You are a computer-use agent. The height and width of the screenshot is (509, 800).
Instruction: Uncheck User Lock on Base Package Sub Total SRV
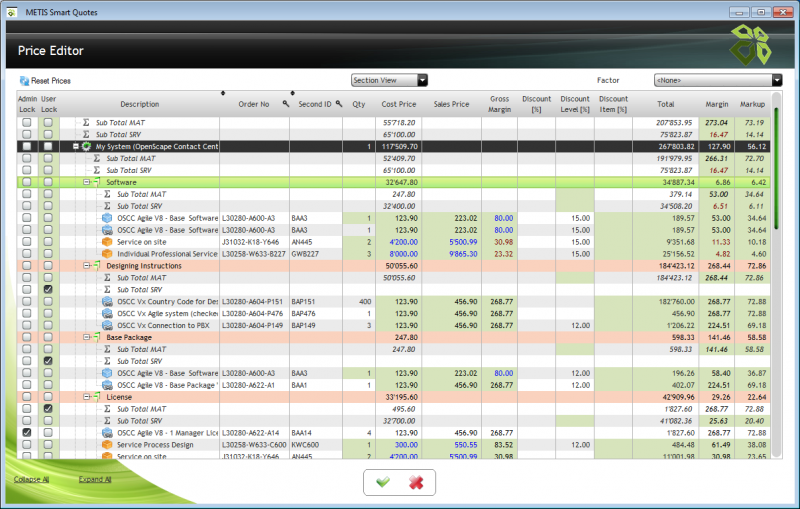[x=48, y=361]
